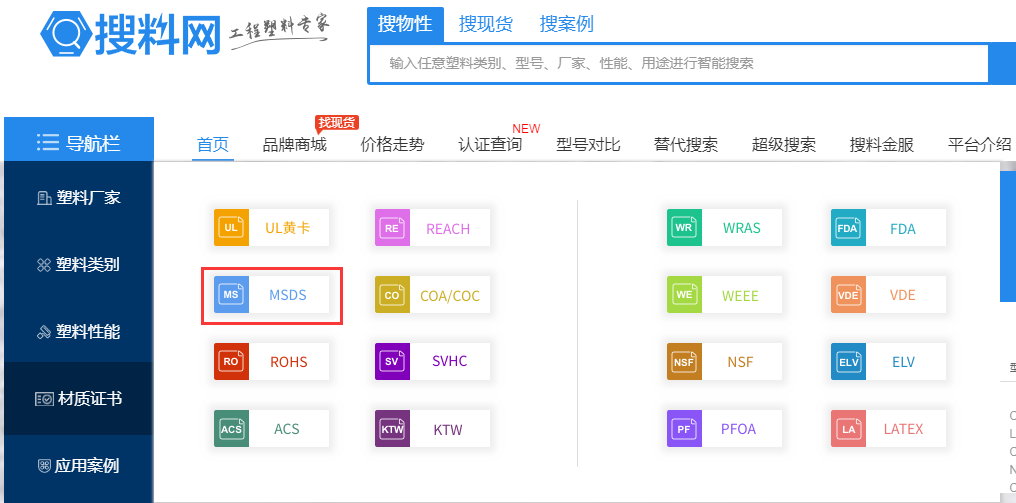This screenshot has height=503, width=1016.
Task: Click the ACS certificate icon
Action: click(231, 429)
